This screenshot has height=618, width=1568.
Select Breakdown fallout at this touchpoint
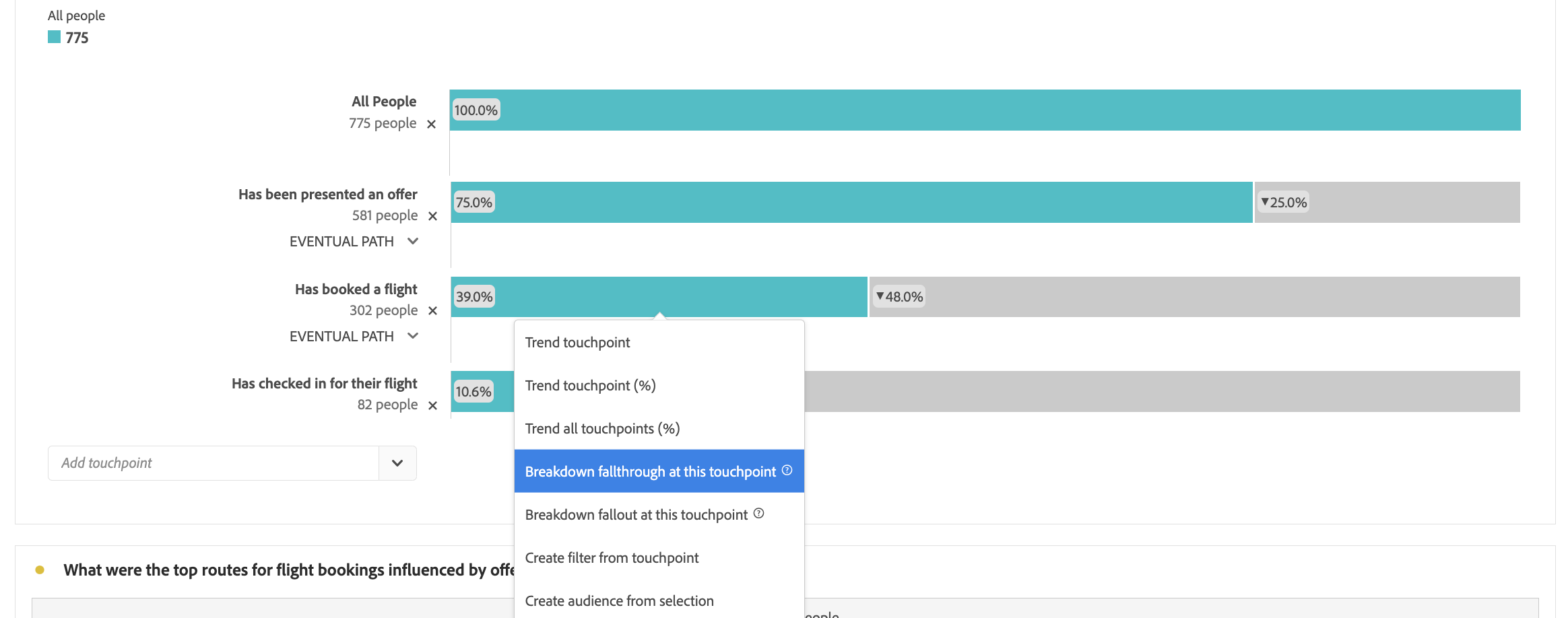pos(659,515)
